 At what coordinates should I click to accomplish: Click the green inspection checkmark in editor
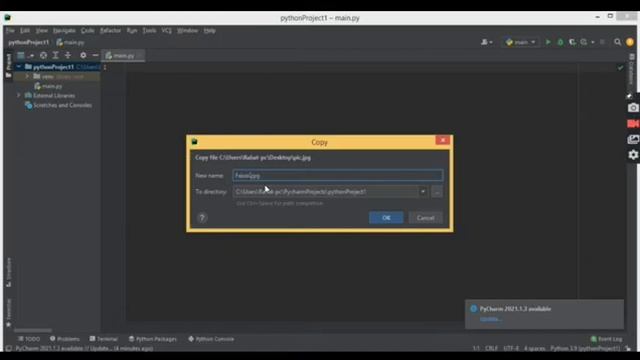(x=620, y=68)
